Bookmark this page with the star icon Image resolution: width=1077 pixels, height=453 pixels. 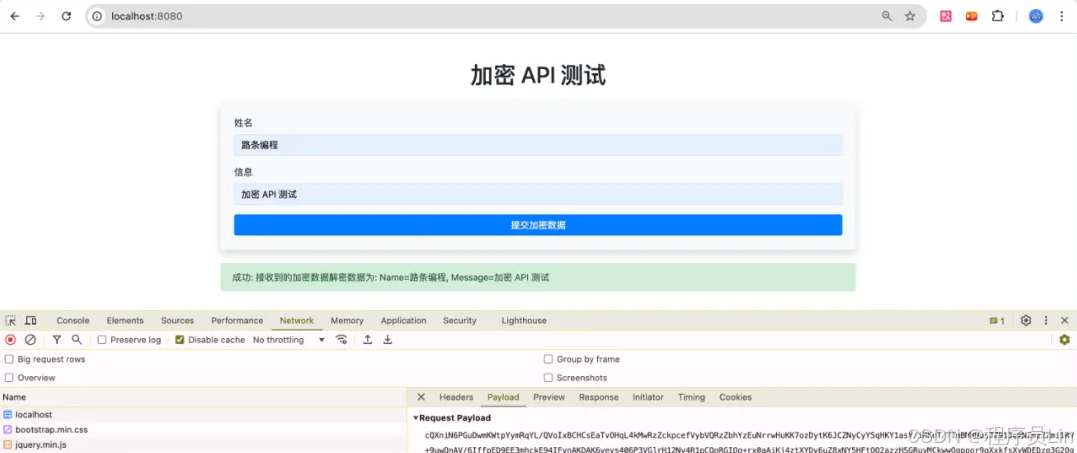pos(910,16)
